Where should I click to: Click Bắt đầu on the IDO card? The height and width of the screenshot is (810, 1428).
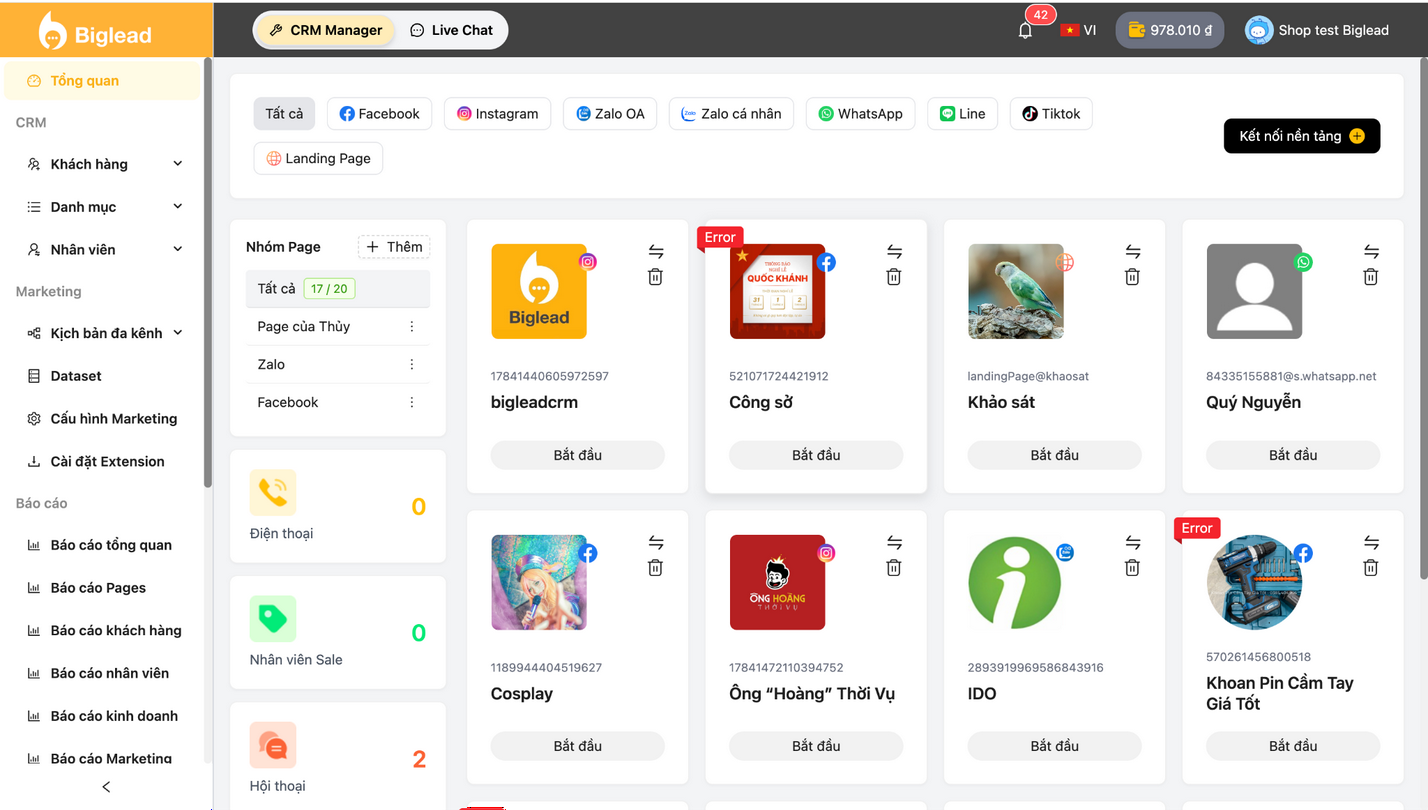point(1054,746)
